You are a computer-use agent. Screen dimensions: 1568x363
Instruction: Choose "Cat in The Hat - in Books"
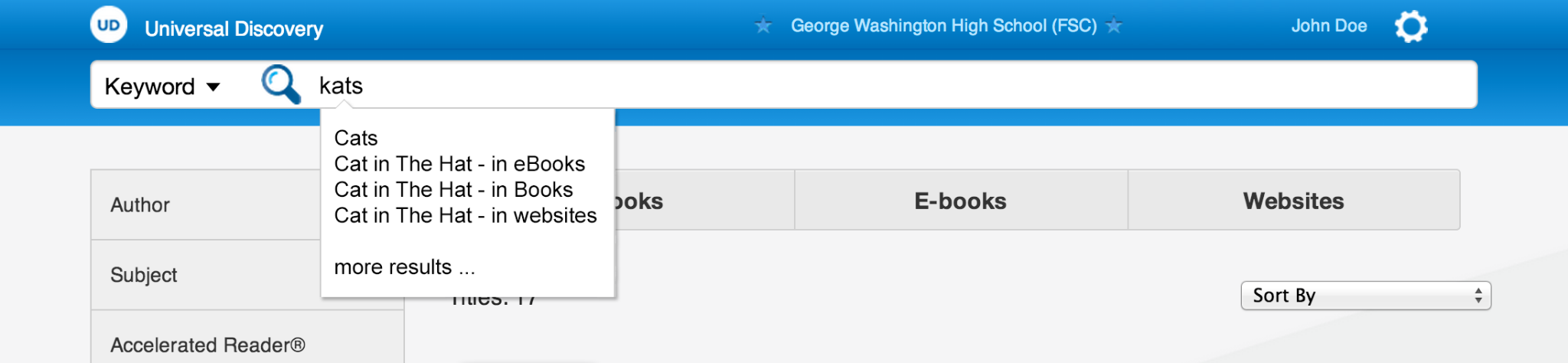coord(453,189)
